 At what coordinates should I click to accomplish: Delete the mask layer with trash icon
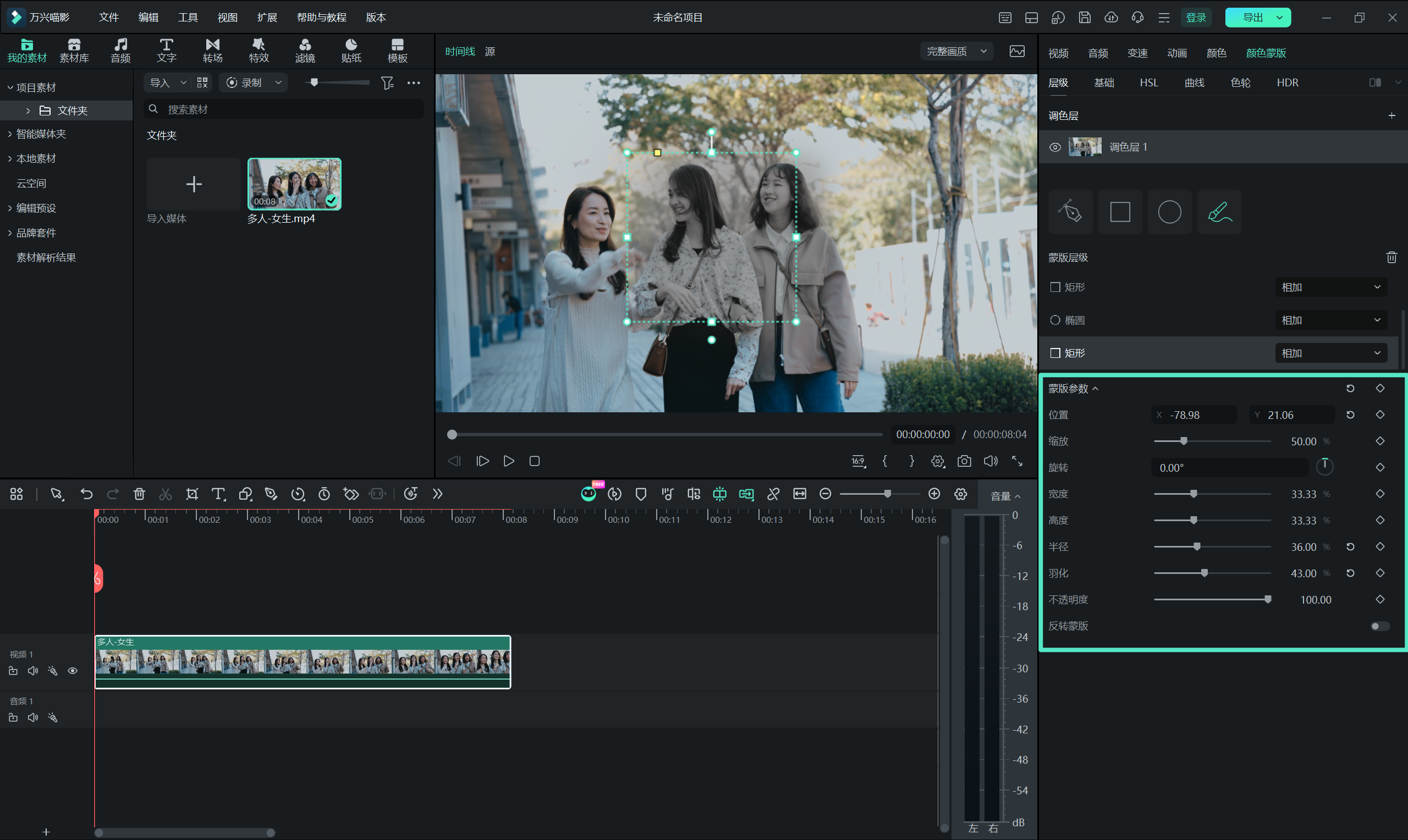click(x=1391, y=257)
